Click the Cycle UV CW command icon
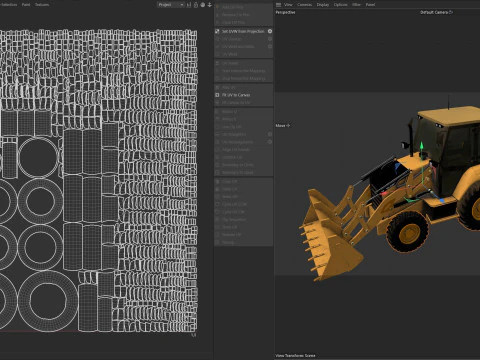 click(x=218, y=212)
